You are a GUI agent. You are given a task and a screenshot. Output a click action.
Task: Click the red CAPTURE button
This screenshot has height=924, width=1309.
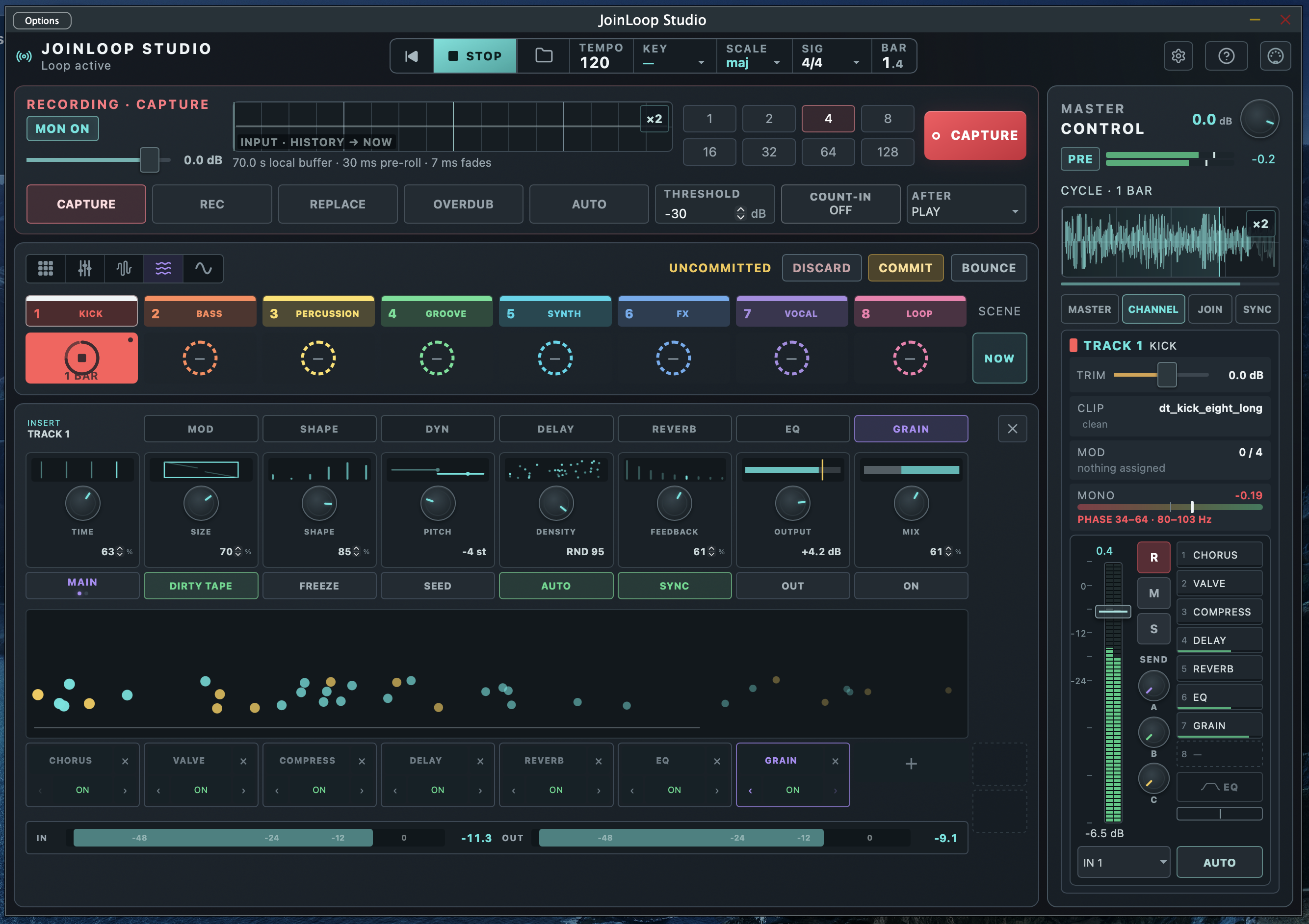[x=975, y=135]
